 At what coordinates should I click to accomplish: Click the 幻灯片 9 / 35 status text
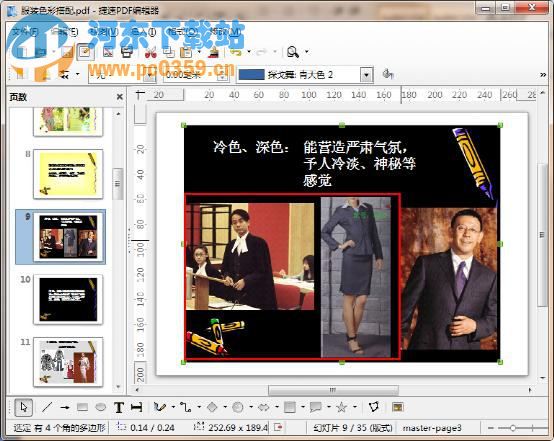coord(353,428)
